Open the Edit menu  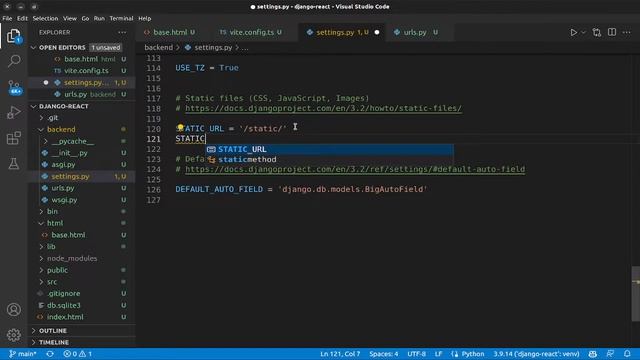(x=22, y=18)
